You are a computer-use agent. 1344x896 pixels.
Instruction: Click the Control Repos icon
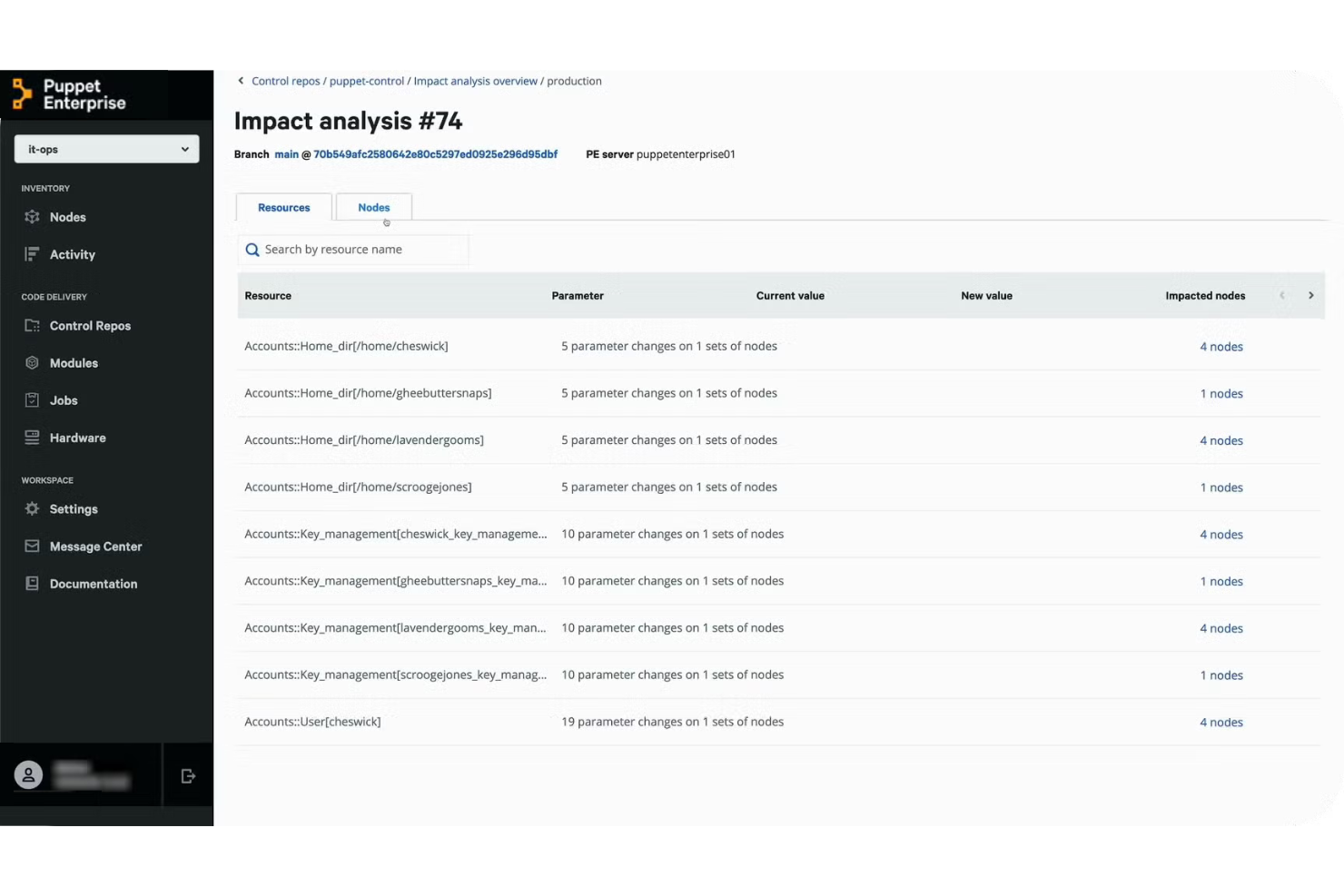pyautogui.click(x=31, y=325)
